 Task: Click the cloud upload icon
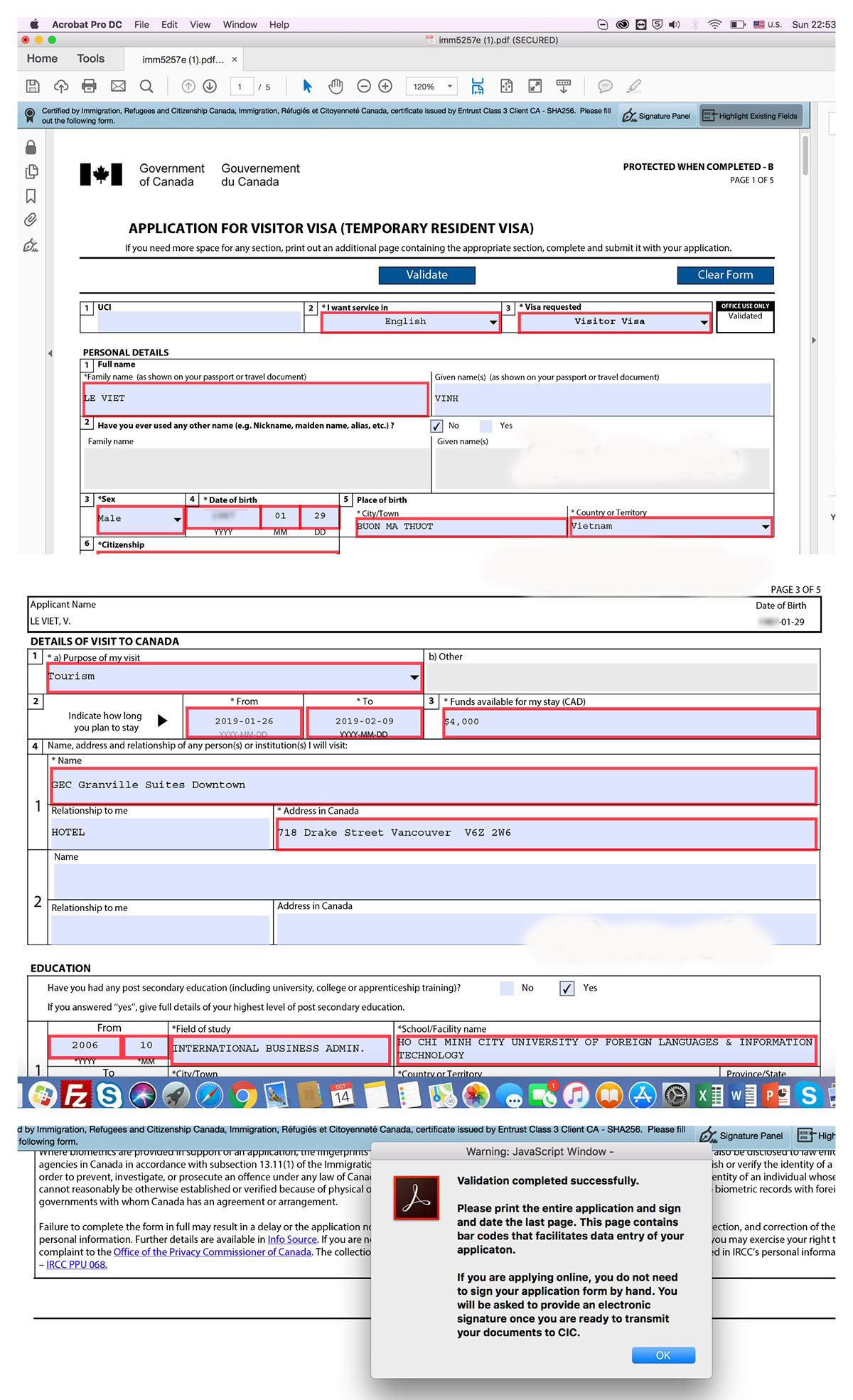click(61, 87)
